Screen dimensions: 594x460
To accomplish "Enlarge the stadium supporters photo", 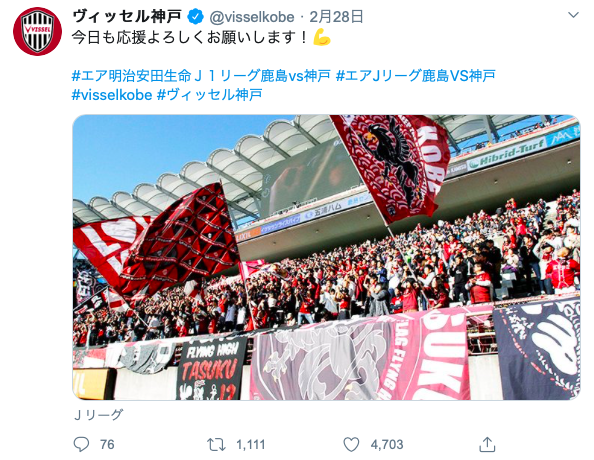I will [326, 257].
